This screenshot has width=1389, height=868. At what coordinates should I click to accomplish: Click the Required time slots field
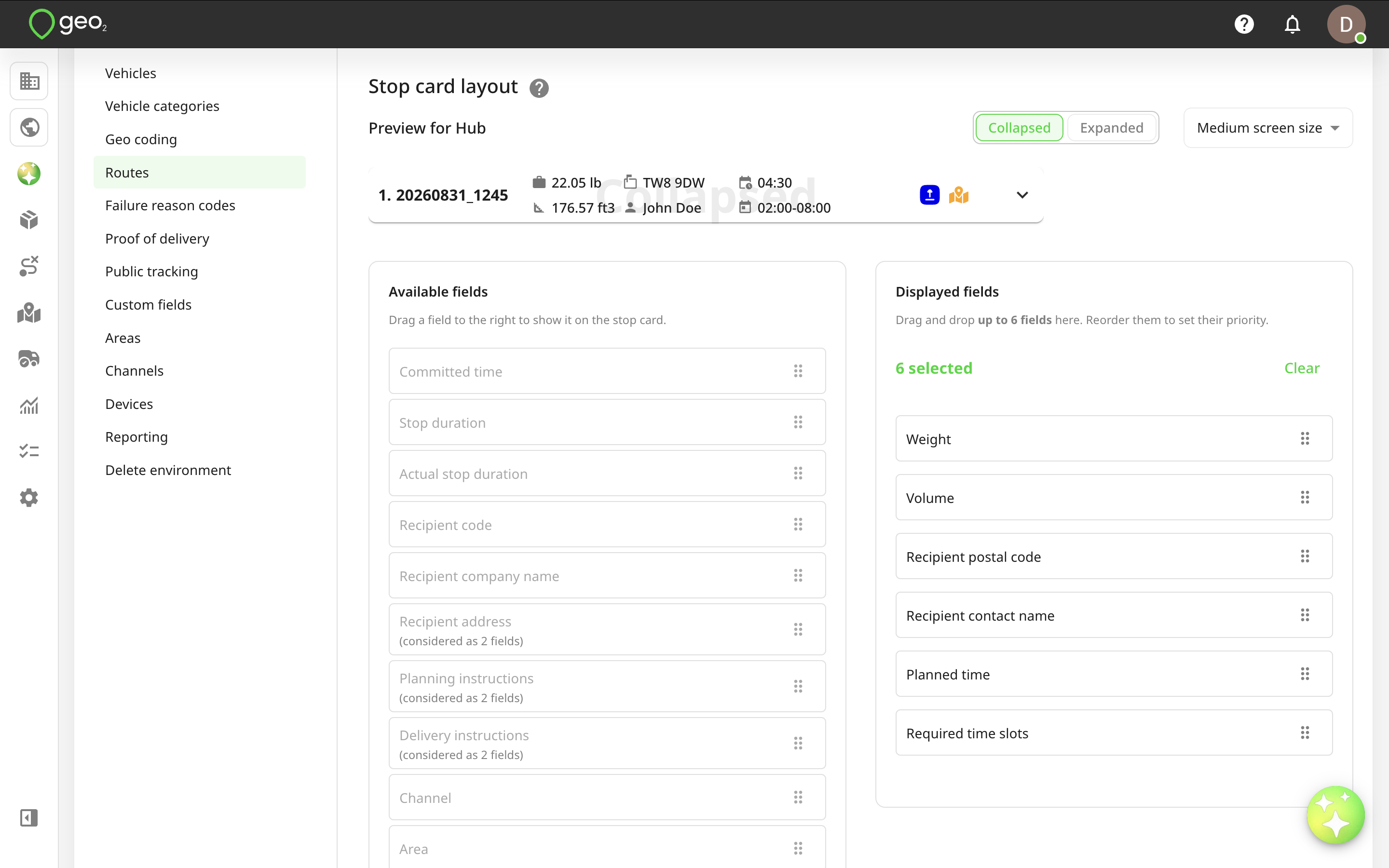1114,732
